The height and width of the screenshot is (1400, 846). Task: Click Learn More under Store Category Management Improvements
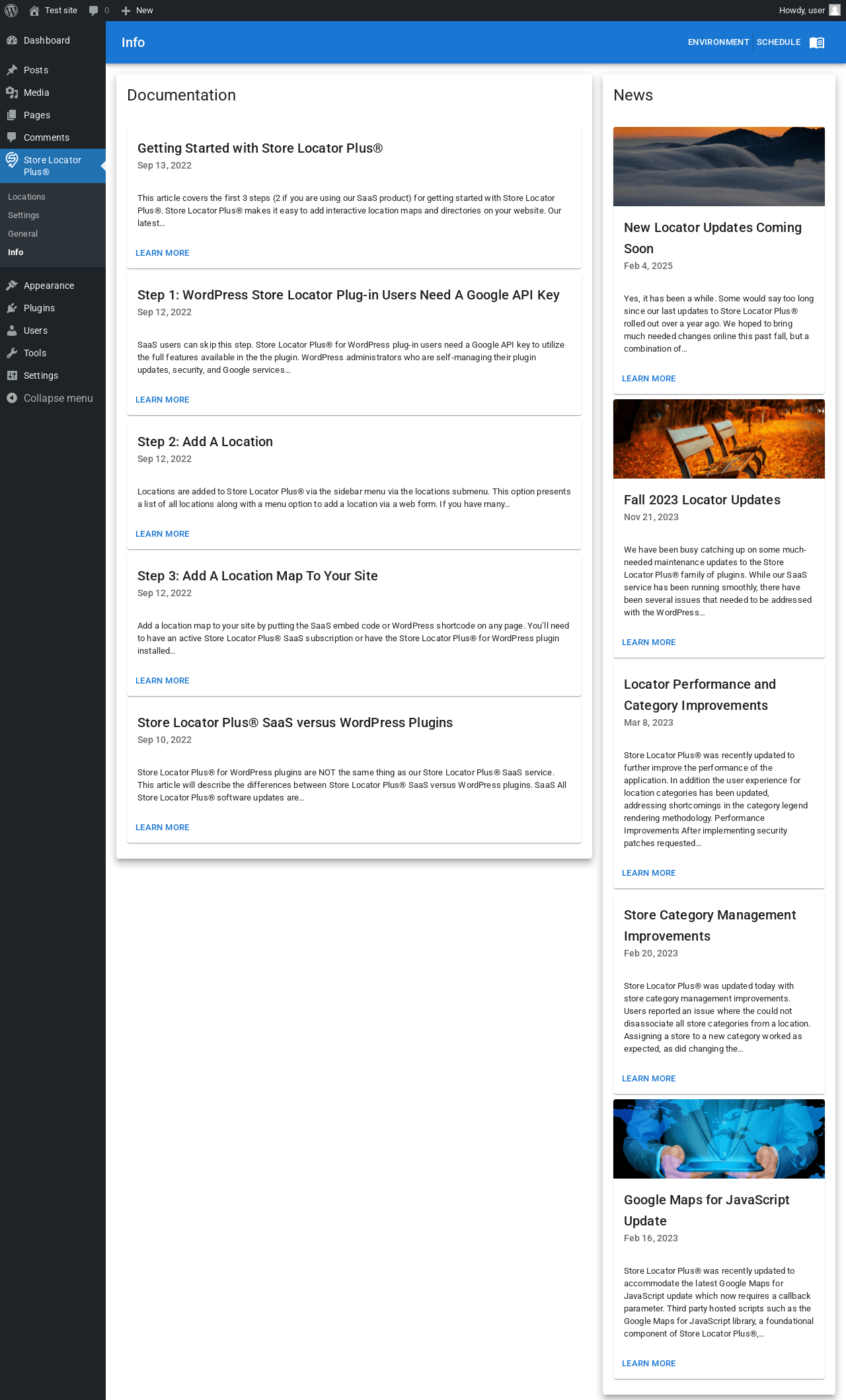coord(649,1079)
